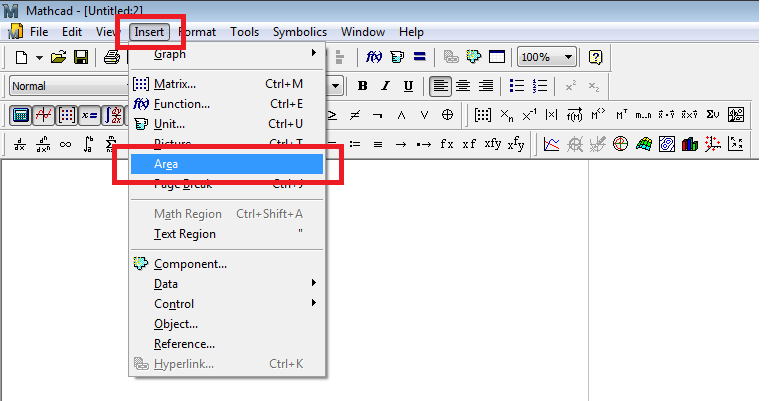Toggle bulleted list formatting
The height and width of the screenshot is (401, 773).
tap(517, 86)
